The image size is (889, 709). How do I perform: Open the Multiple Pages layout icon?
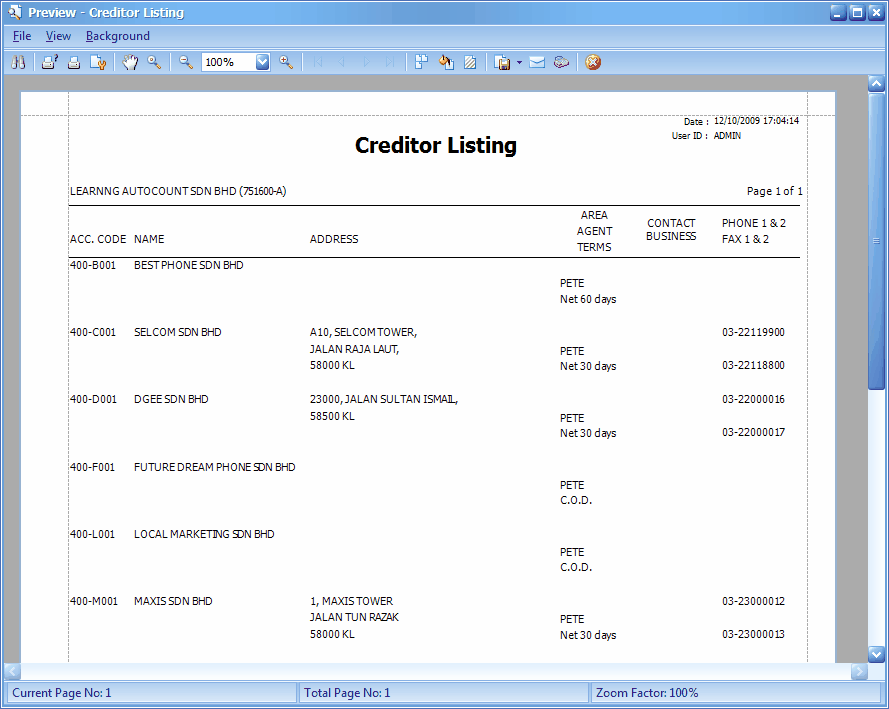tap(421, 62)
